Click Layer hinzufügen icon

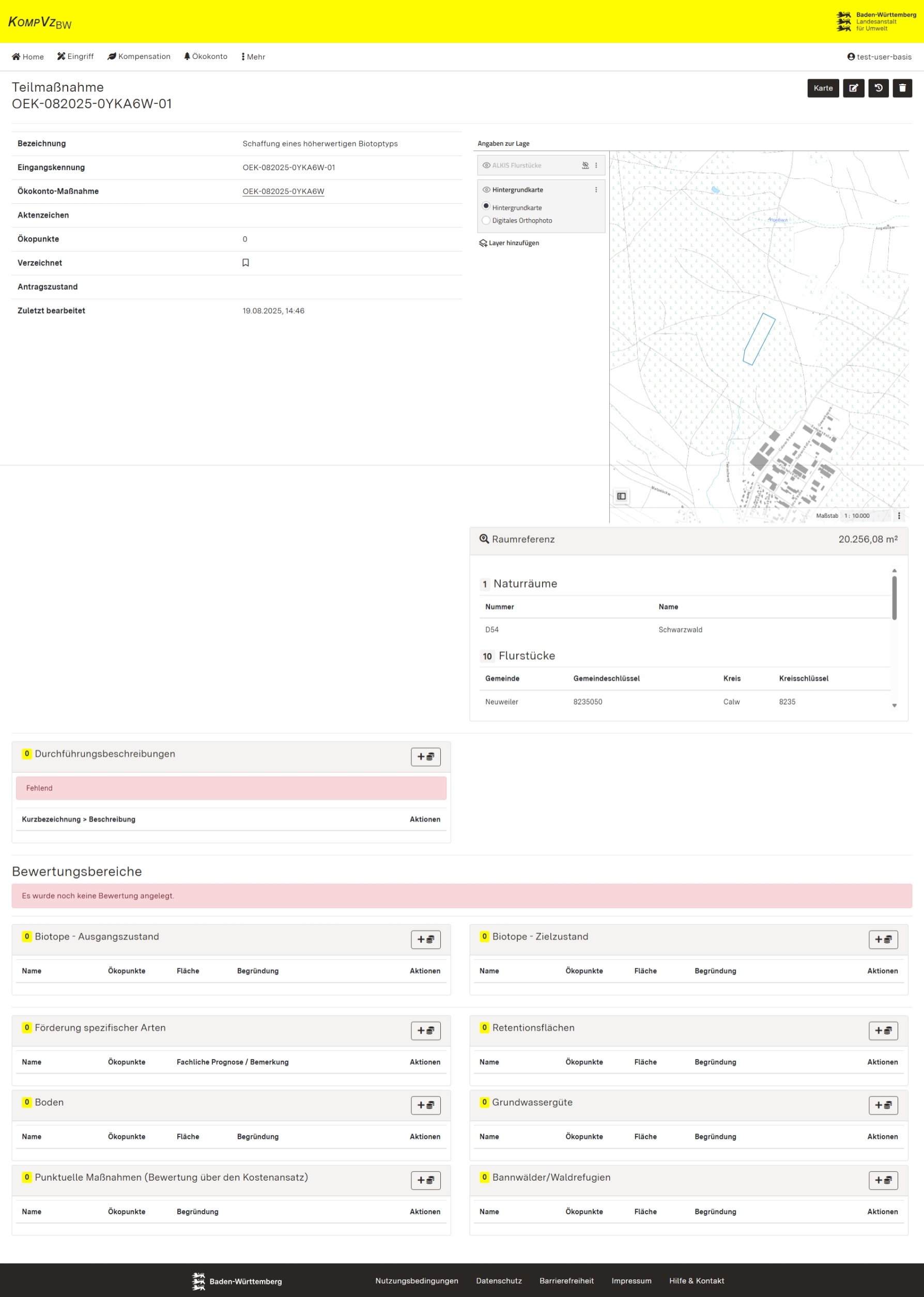483,243
